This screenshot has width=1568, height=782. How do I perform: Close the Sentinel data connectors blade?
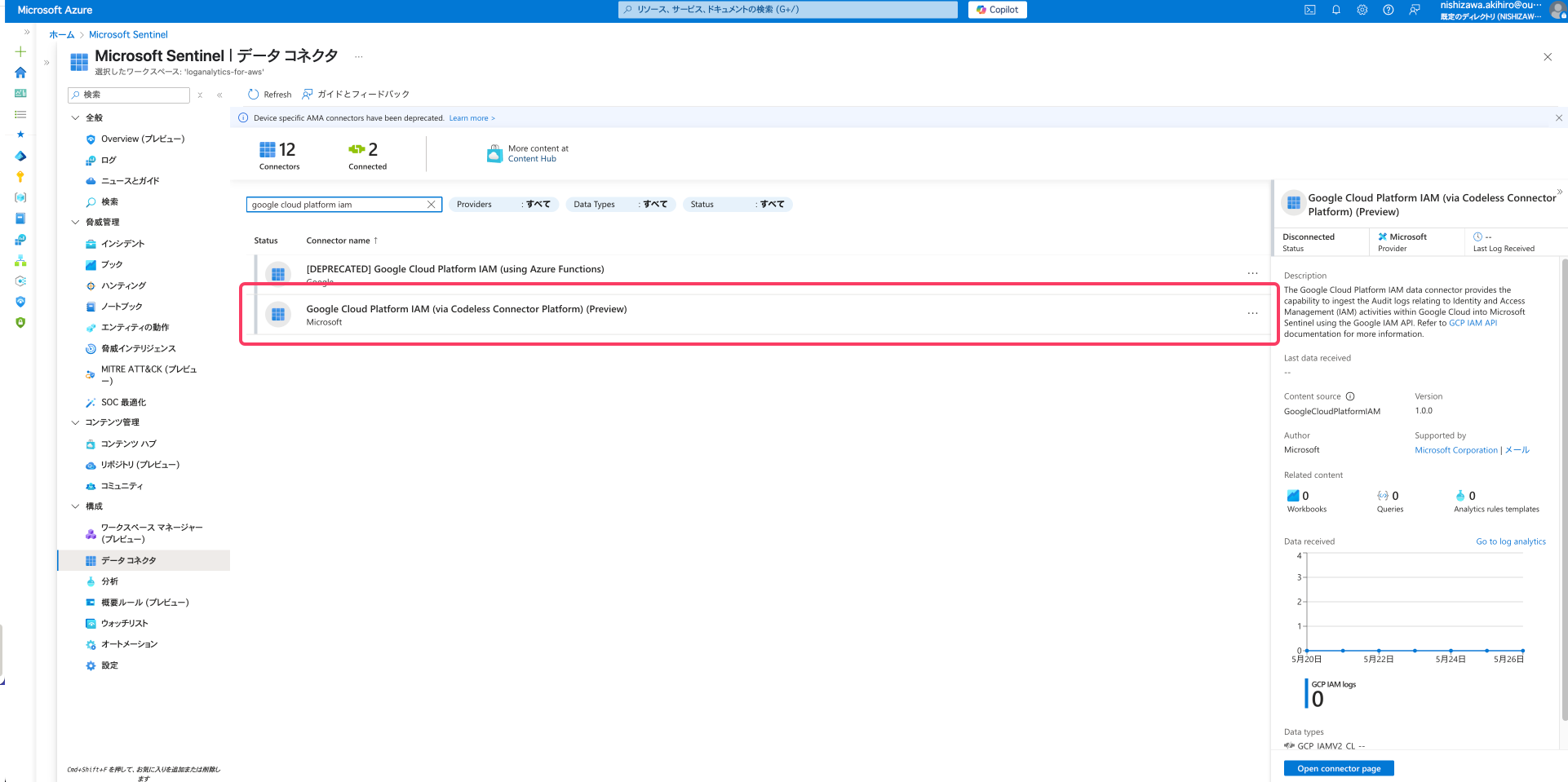[1547, 57]
